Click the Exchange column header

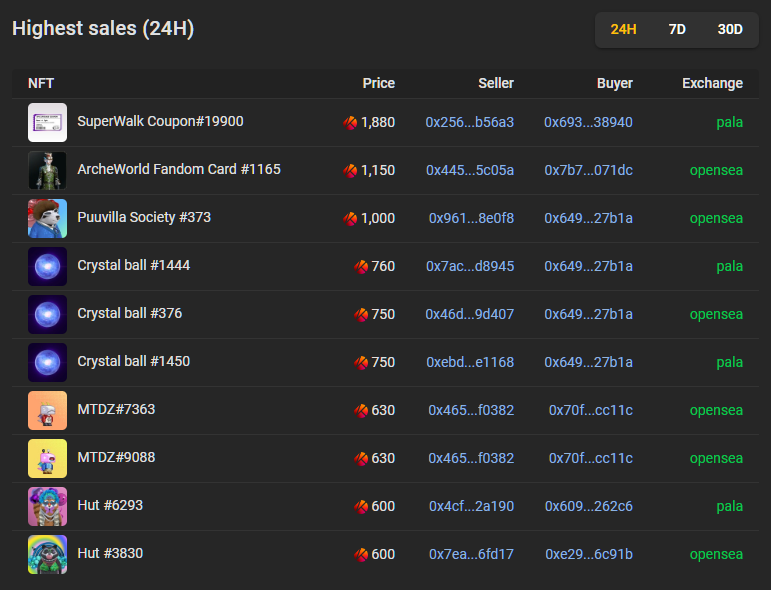712,83
